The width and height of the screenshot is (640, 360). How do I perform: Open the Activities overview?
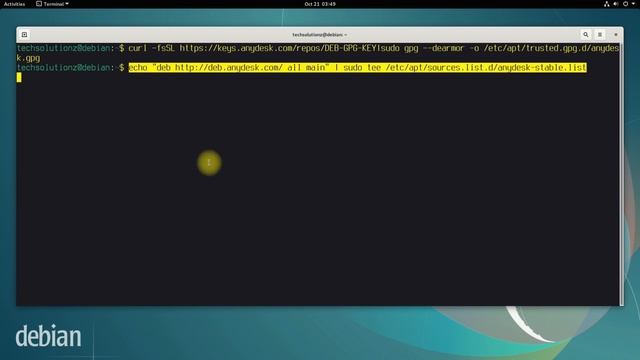coord(14,4)
